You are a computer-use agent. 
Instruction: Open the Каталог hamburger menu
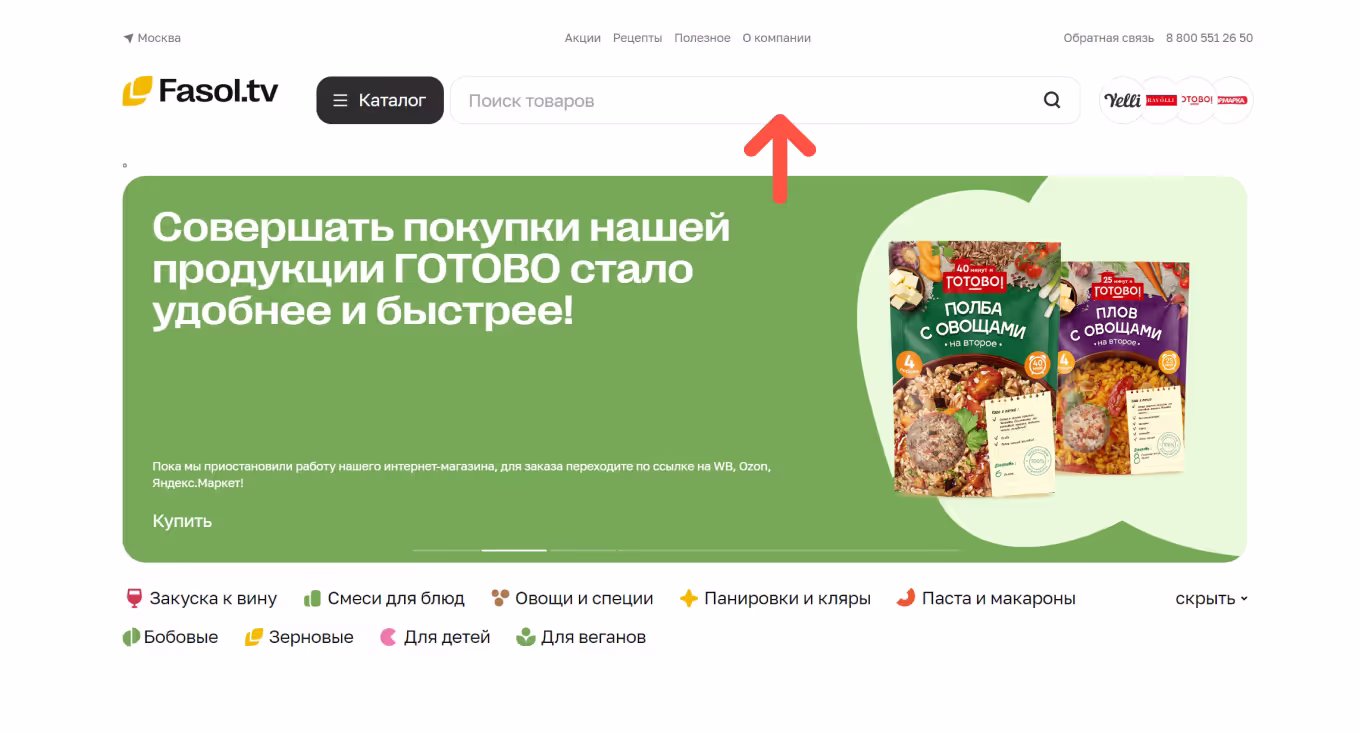380,100
